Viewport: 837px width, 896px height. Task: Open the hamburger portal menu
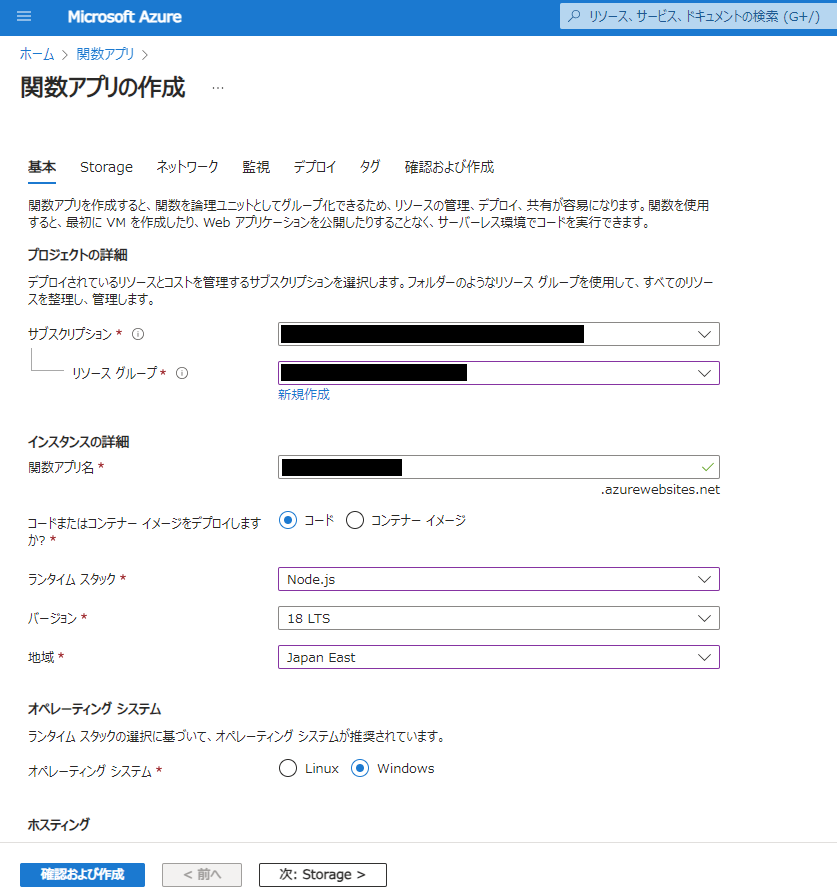pyautogui.click(x=24, y=17)
